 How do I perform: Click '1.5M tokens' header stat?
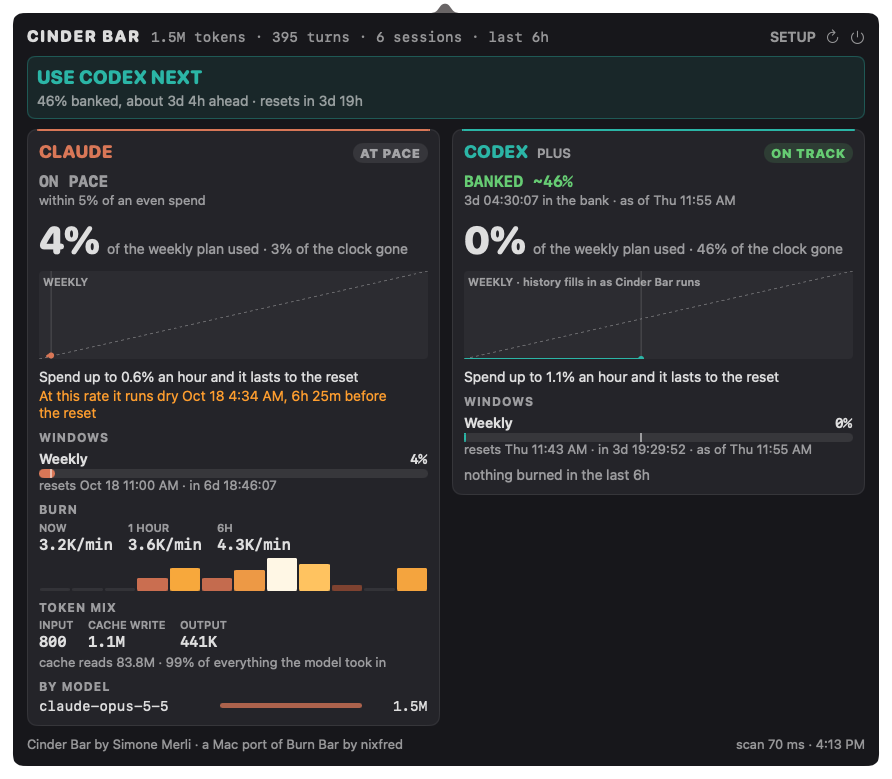pos(198,37)
